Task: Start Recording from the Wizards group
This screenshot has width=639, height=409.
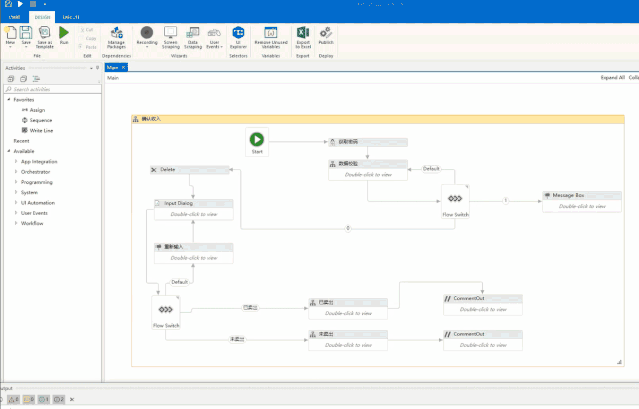Action: [x=147, y=37]
